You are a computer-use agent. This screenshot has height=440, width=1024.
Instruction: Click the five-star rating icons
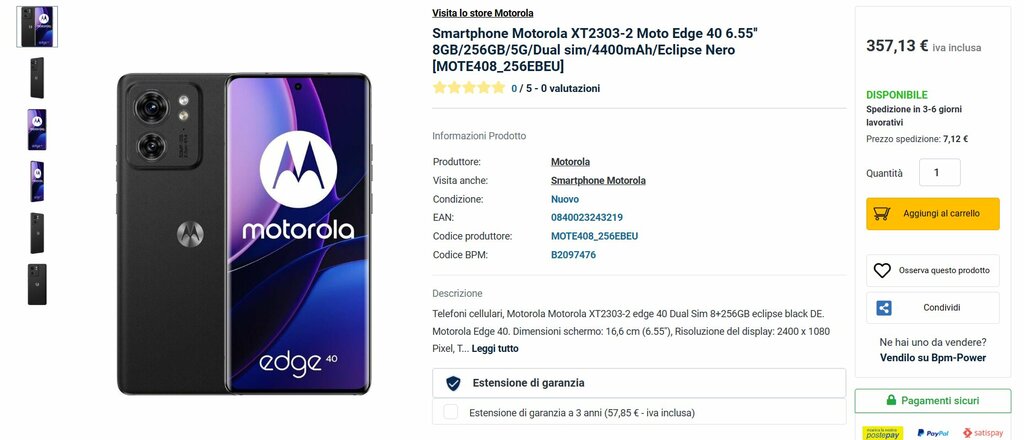(x=469, y=88)
